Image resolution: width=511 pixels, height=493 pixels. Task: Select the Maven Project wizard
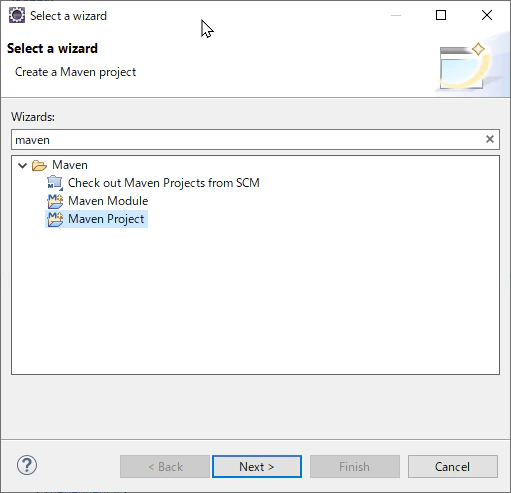point(106,219)
